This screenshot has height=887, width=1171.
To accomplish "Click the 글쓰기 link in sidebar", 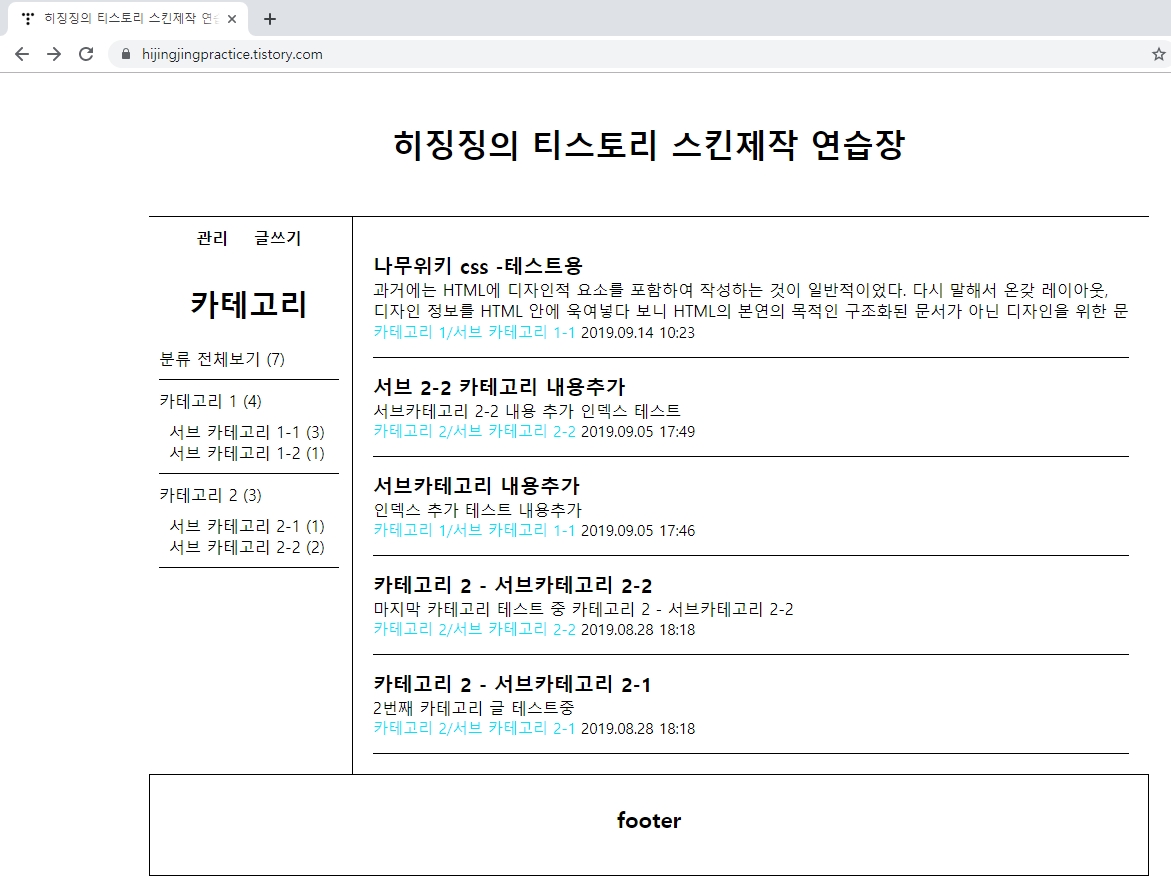I will 277,238.
